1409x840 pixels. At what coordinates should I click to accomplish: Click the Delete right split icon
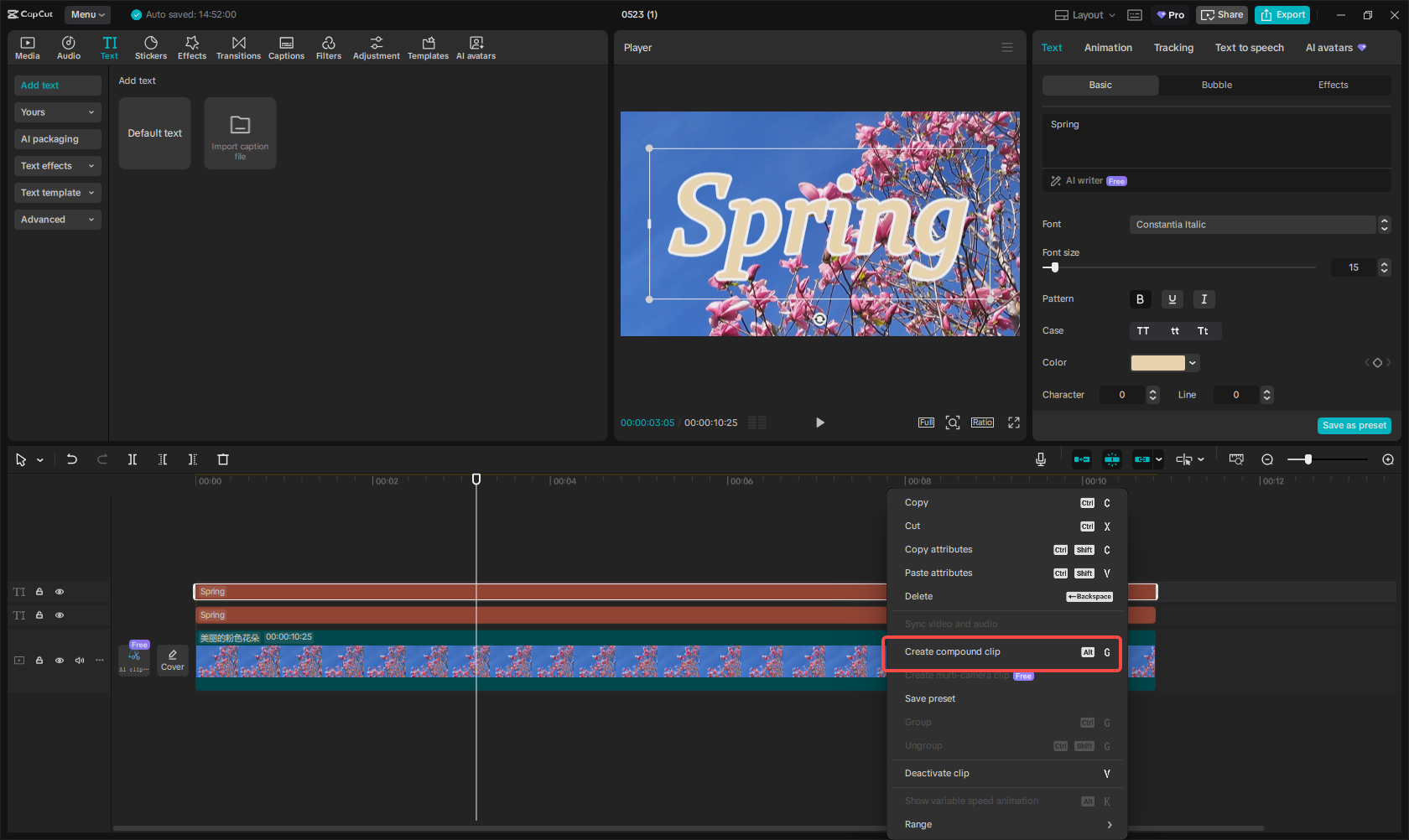coord(193,459)
